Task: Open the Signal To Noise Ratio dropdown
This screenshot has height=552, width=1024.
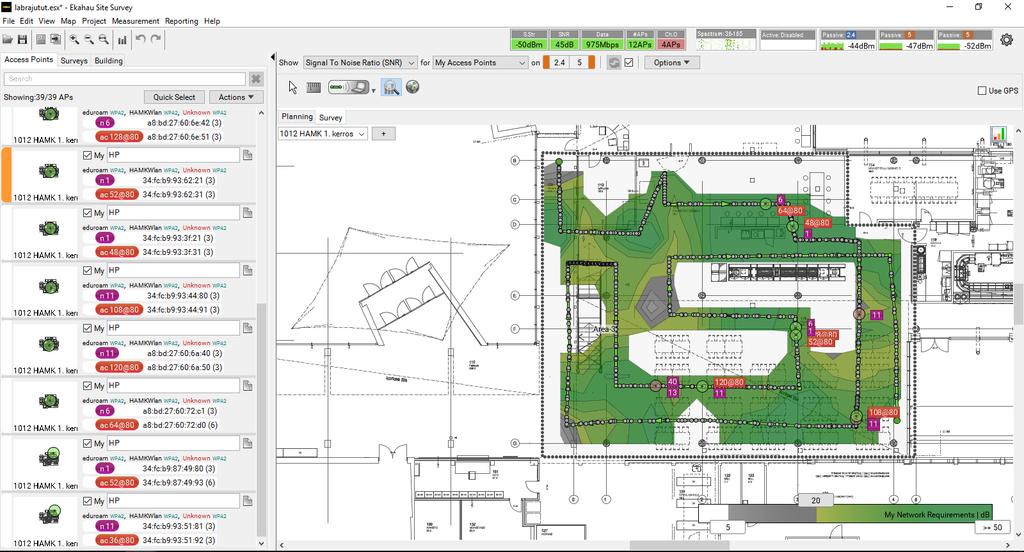Action: click(x=360, y=63)
